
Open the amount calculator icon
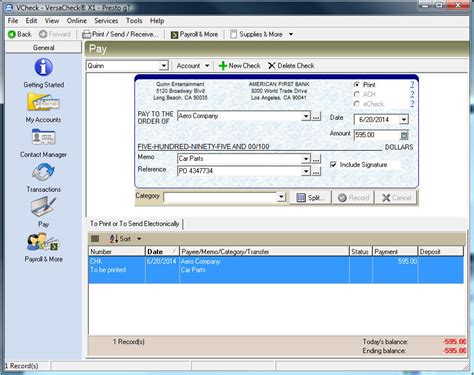point(404,135)
